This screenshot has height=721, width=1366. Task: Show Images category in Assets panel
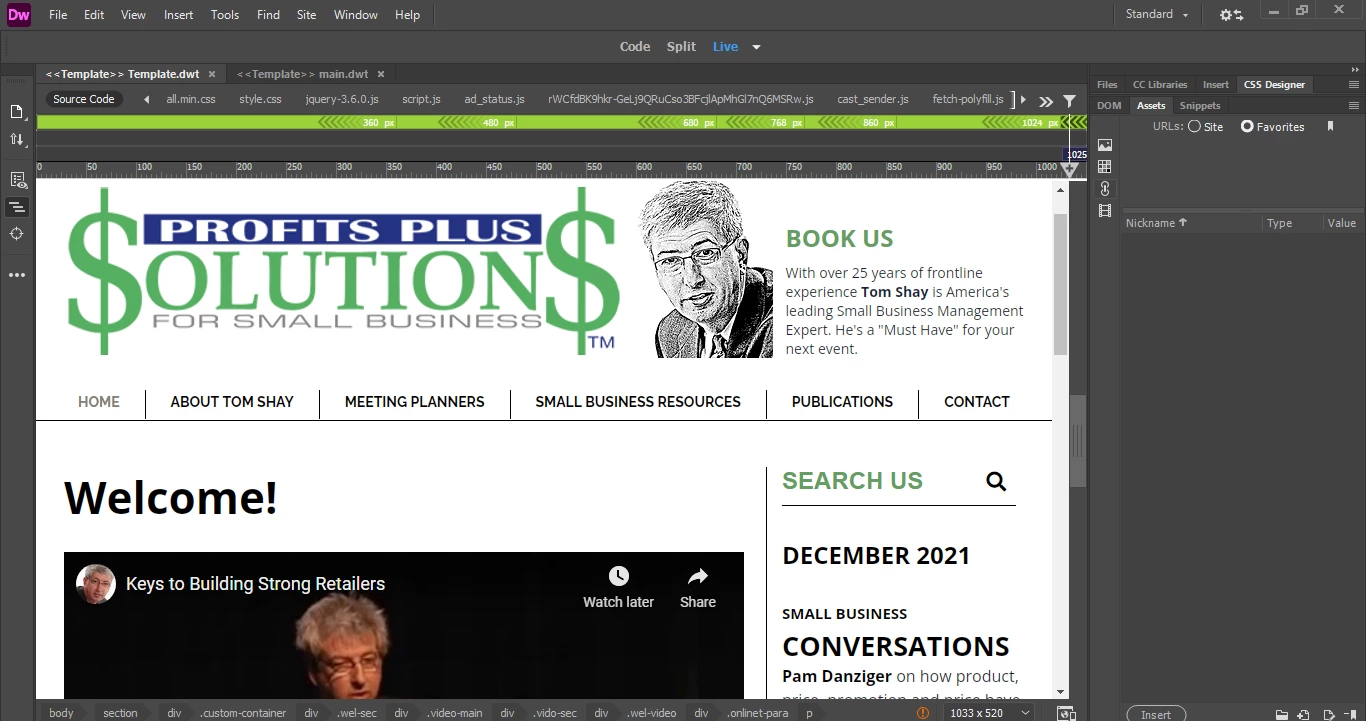click(x=1105, y=145)
